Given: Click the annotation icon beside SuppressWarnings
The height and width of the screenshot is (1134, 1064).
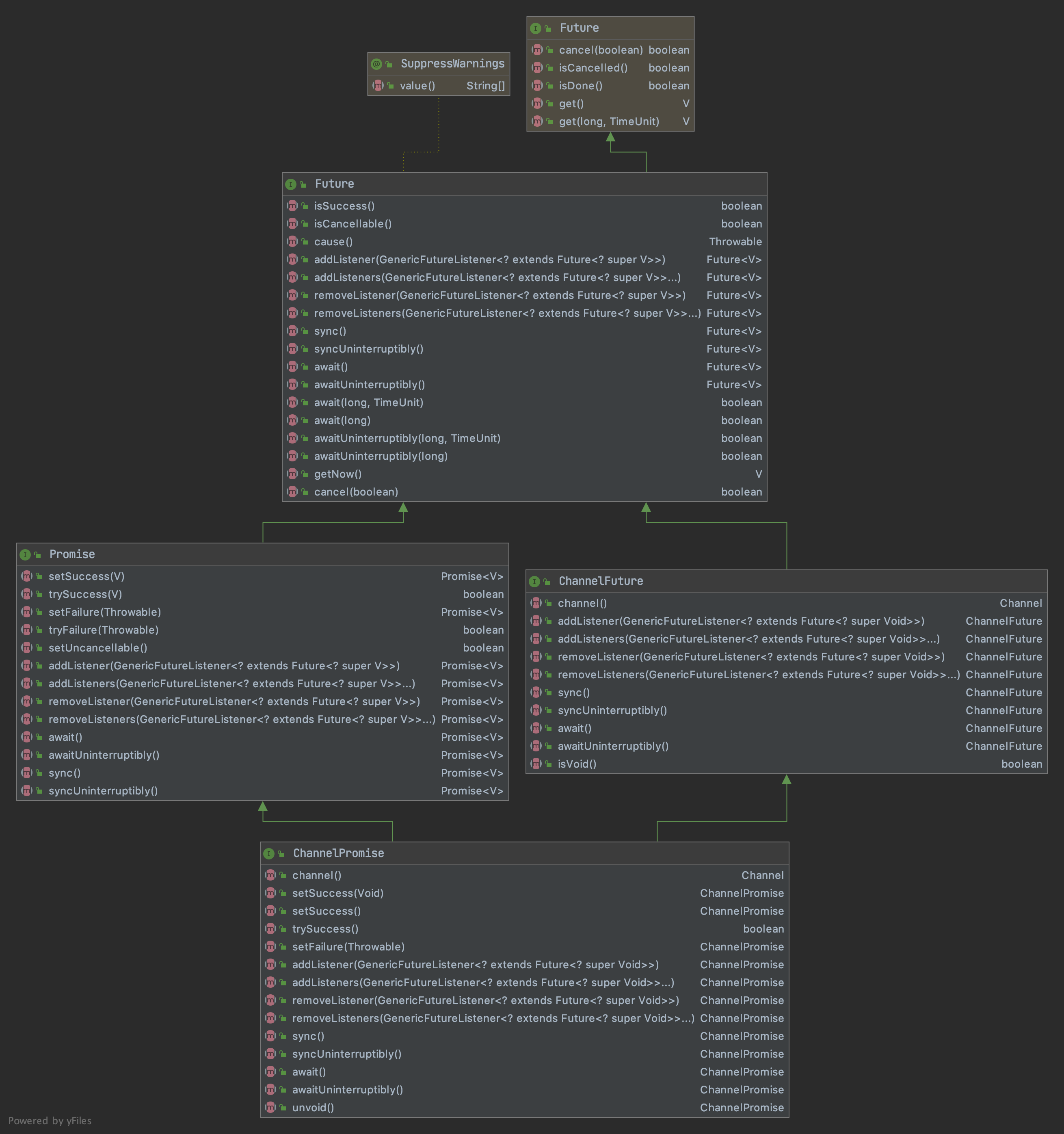Looking at the screenshot, I should (376, 64).
